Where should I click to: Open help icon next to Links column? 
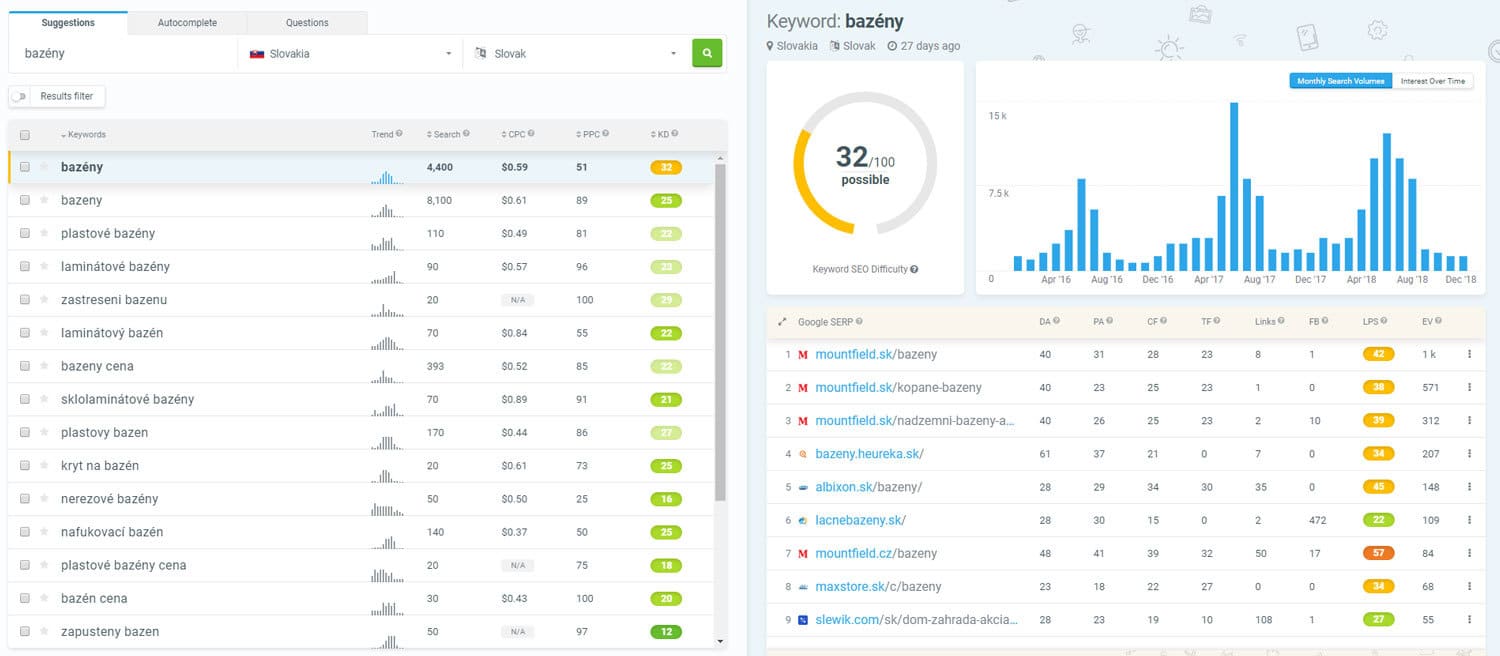click(1282, 322)
